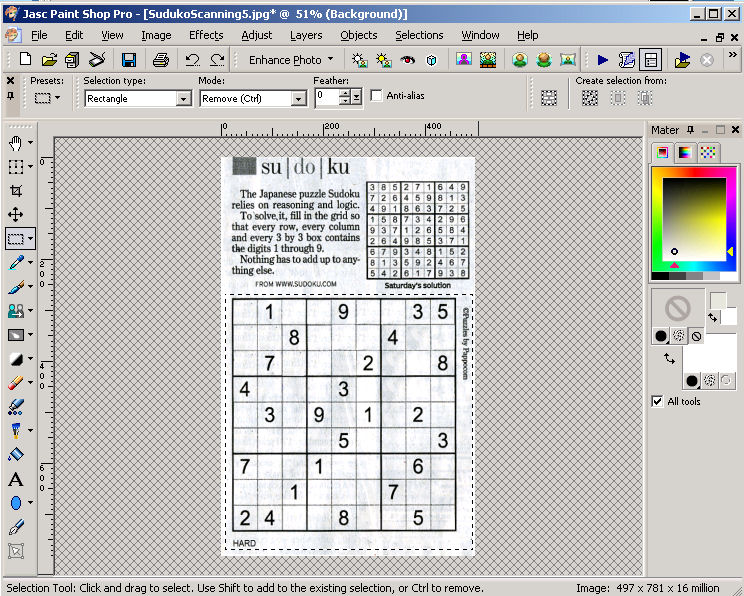The height and width of the screenshot is (596, 744).
Task: Click the Red Eye Removal icon
Action: (407, 60)
